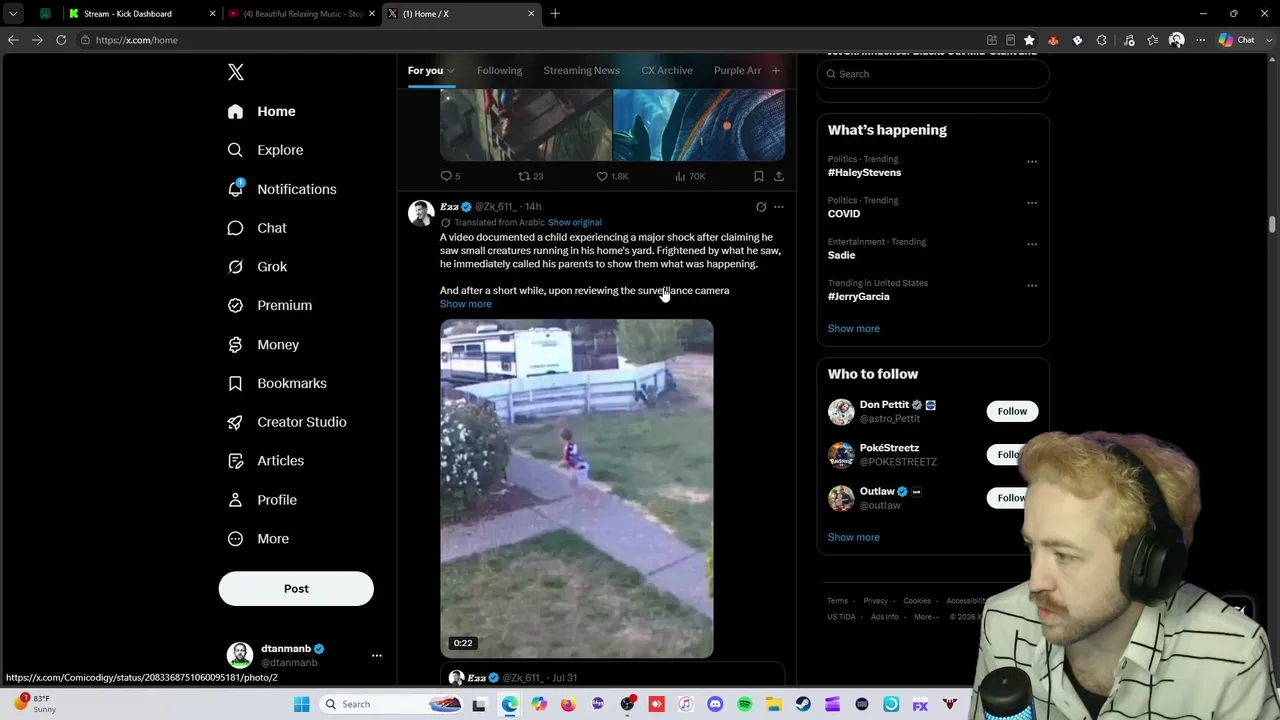Click the Grok icon on Ezz's post
This screenshot has height=720, width=1280.
[761, 207]
